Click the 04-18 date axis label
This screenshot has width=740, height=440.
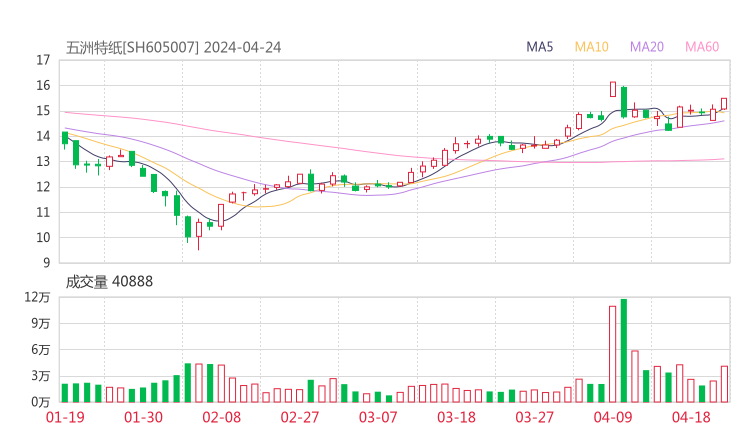pos(691,417)
